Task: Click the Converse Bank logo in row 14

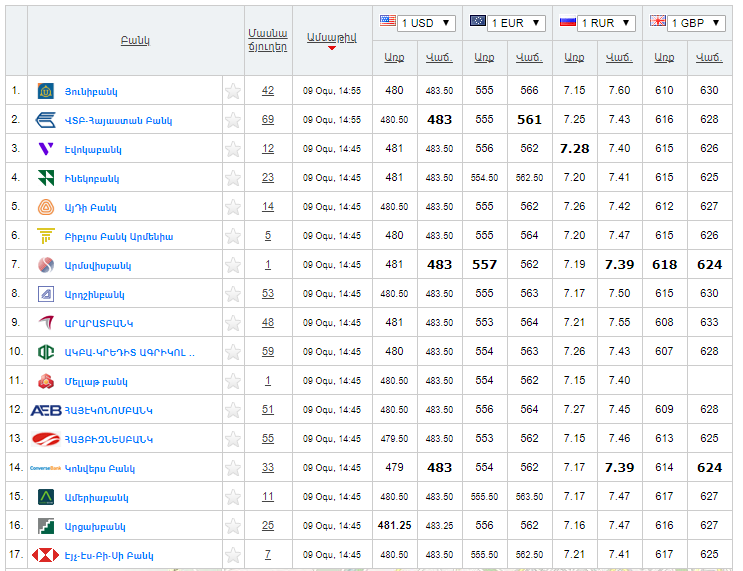Action: click(46, 468)
